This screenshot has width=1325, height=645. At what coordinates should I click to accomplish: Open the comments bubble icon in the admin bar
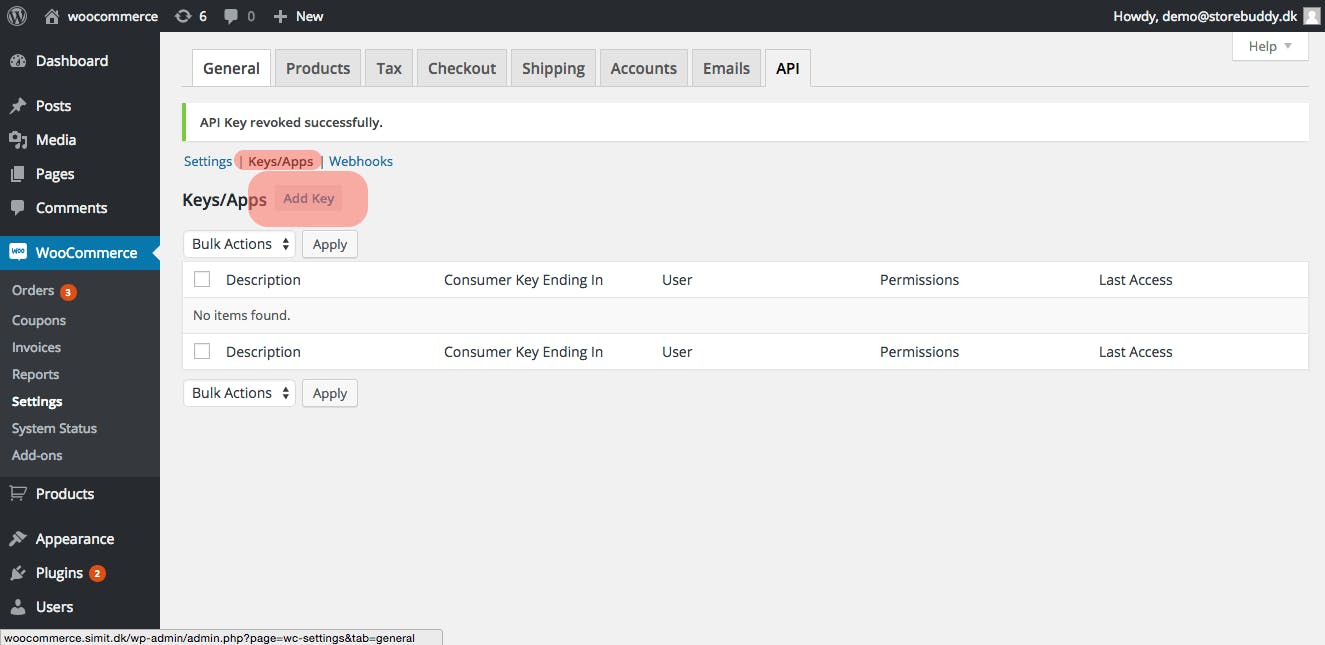coord(231,16)
